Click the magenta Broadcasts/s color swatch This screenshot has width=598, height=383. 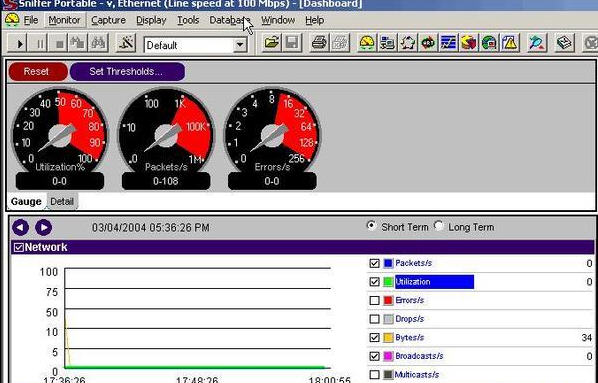tap(388, 356)
